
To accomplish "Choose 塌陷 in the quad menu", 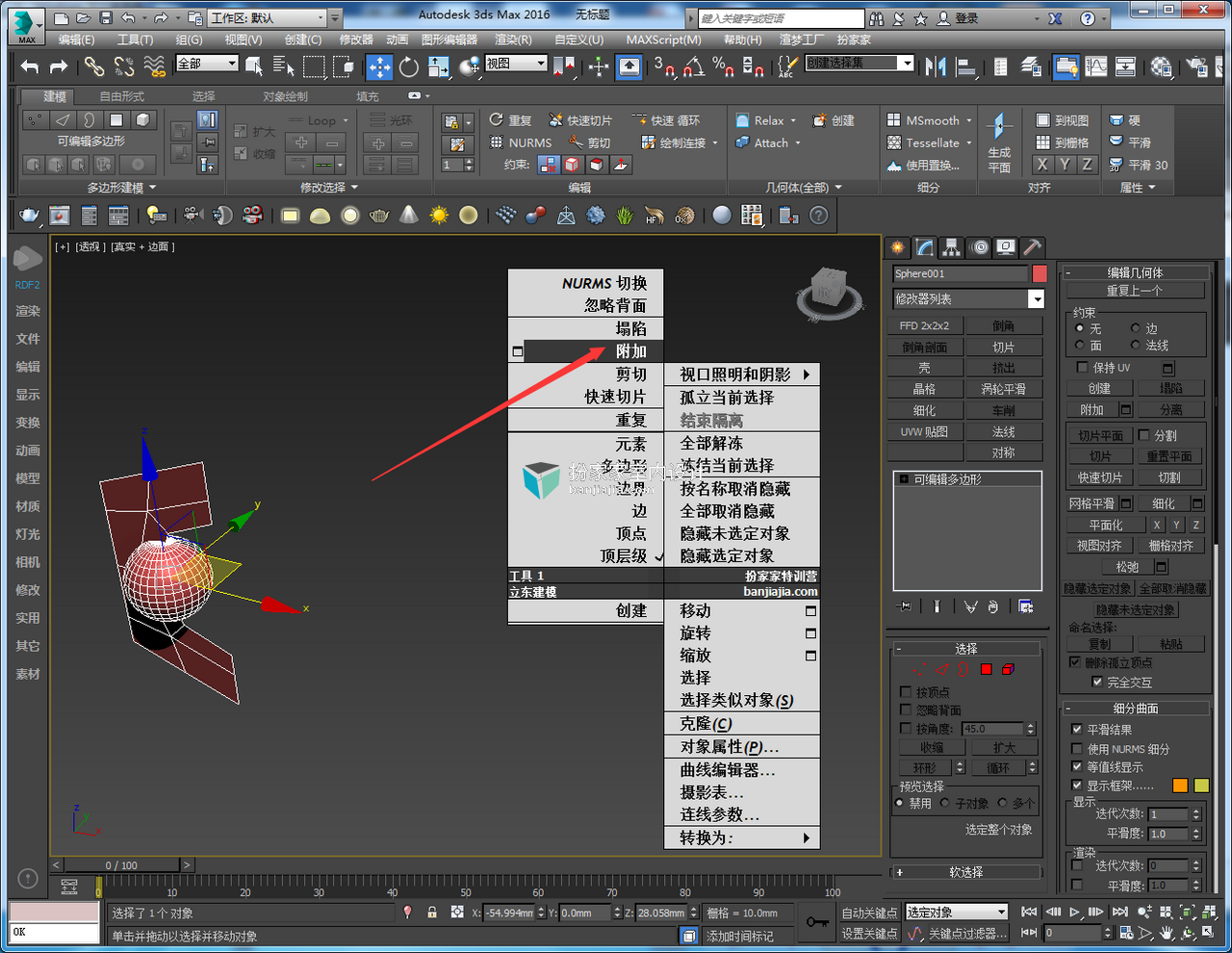I will point(585,329).
